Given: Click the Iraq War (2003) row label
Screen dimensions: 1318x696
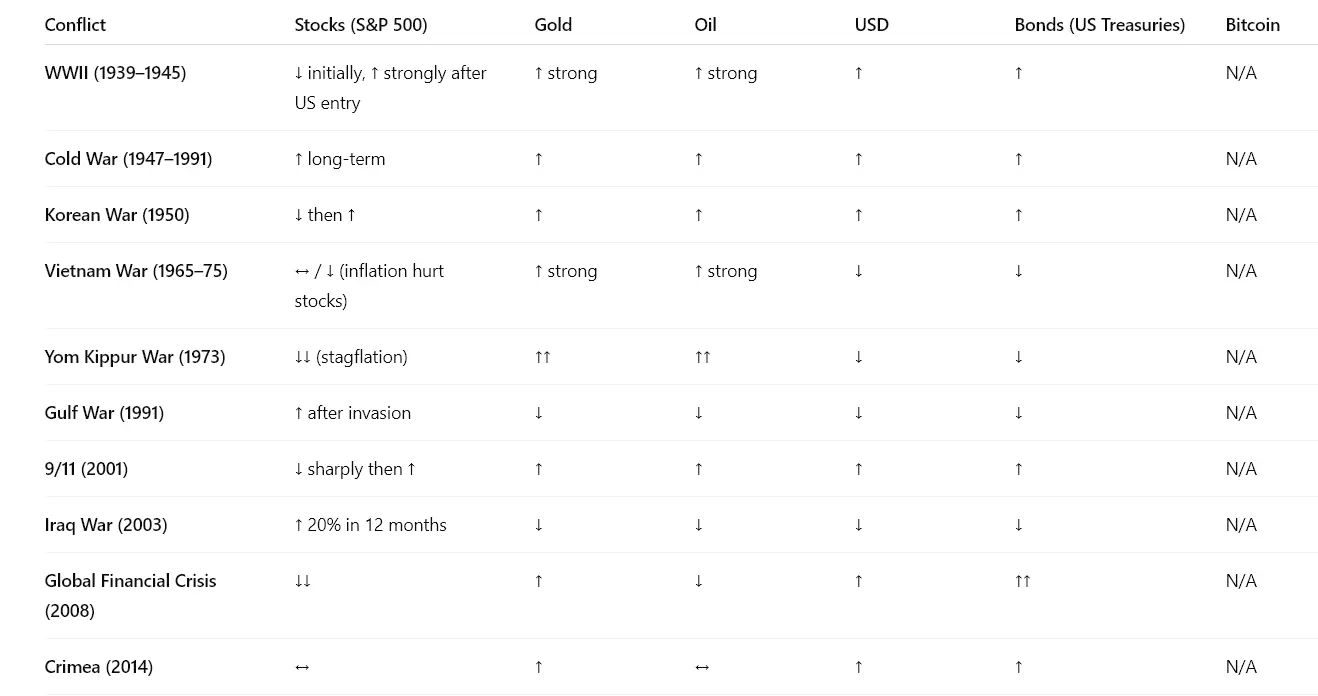Looking at the screenshot, I should click(x=106, y=525).
